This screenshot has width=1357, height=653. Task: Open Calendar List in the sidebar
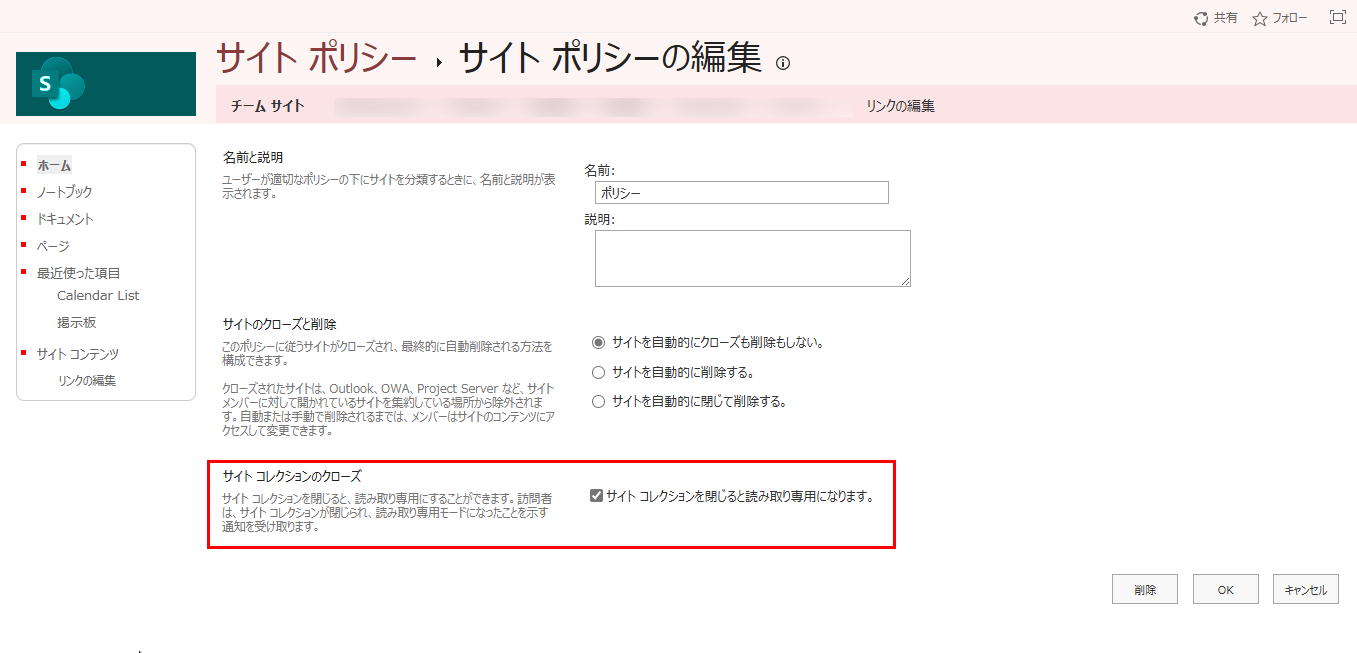pos(100,295)
